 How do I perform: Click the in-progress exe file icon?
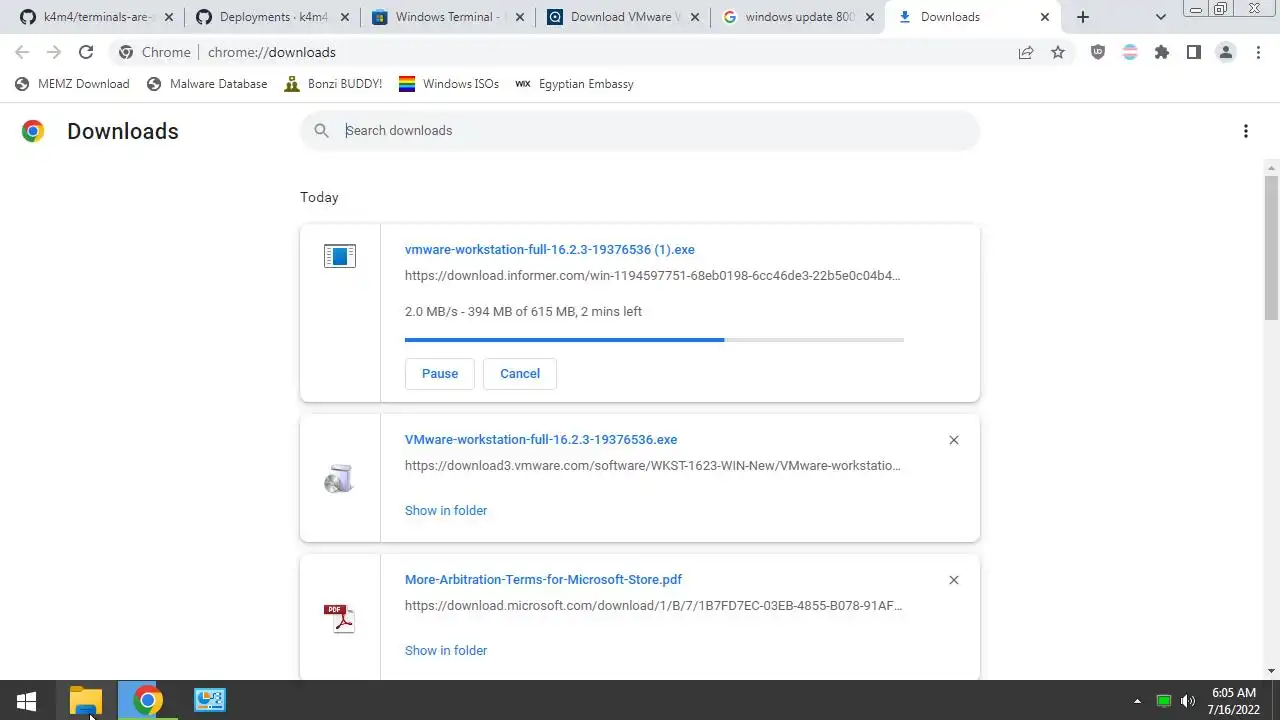(340, 256)
